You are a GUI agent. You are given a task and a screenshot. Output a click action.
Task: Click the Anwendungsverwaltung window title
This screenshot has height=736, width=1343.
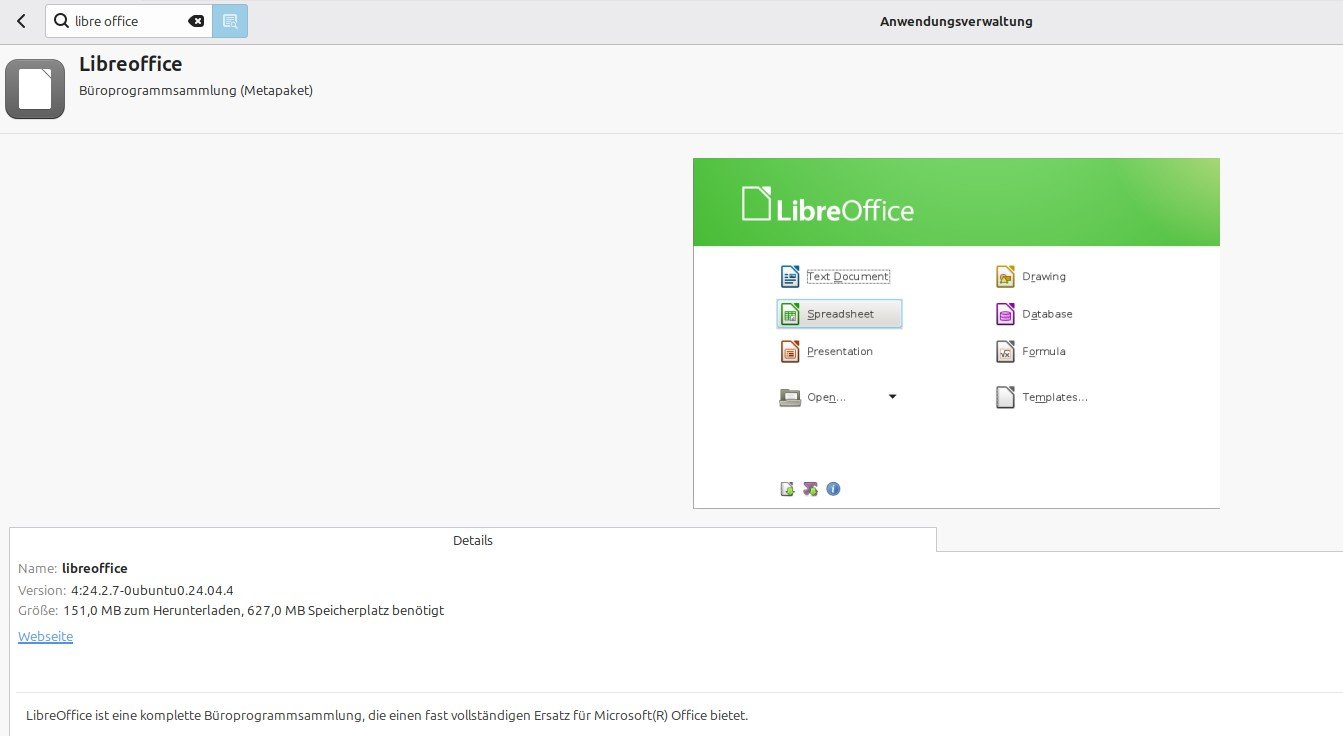point(956,21)
